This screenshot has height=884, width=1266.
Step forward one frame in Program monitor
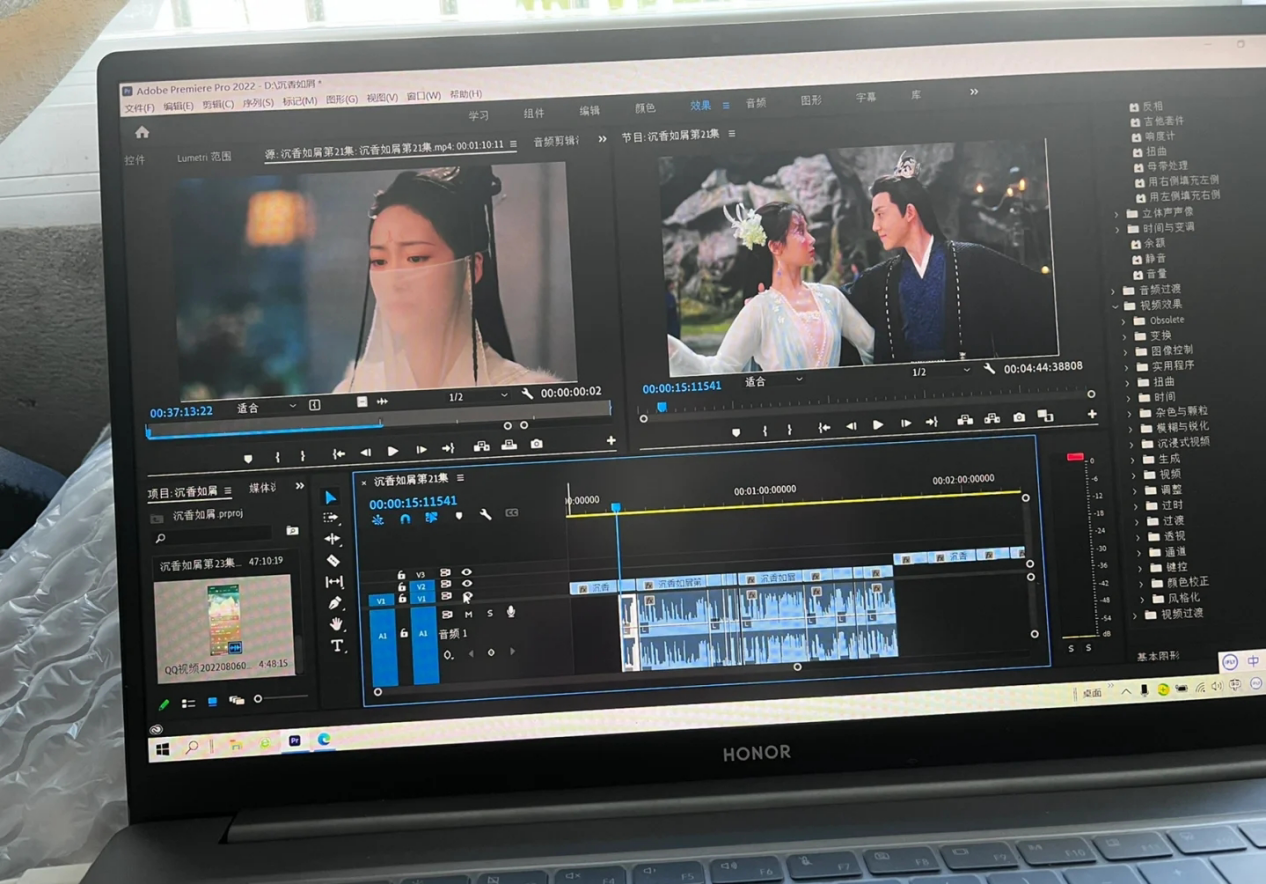coord(904,423)
